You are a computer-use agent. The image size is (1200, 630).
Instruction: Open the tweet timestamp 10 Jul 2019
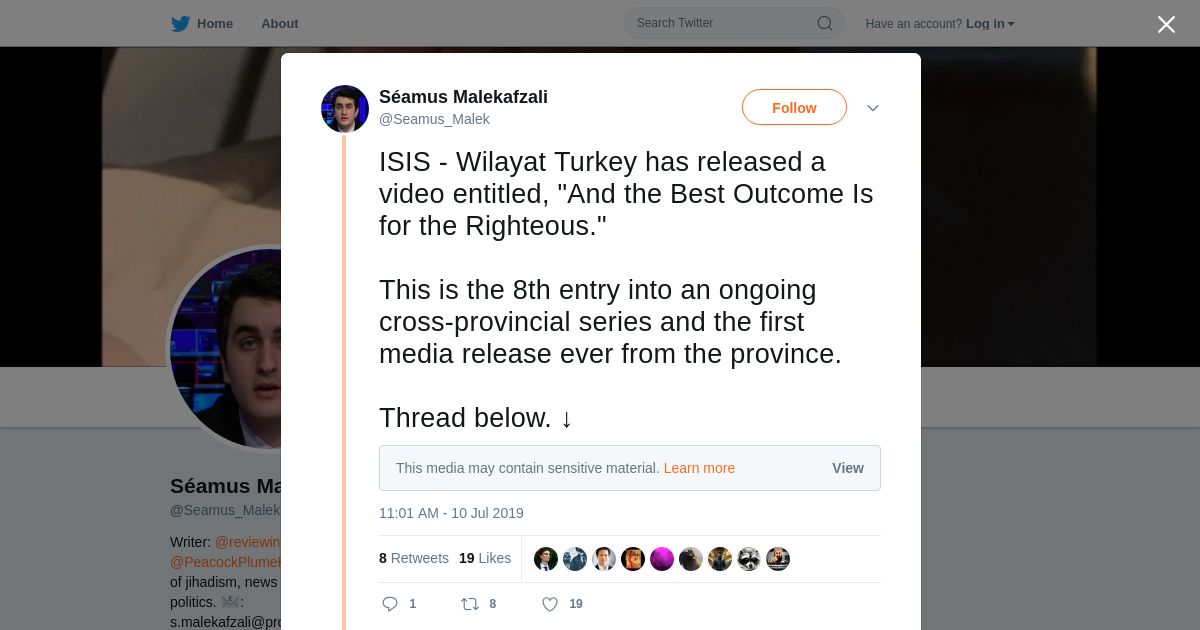[x=451, y=513]
